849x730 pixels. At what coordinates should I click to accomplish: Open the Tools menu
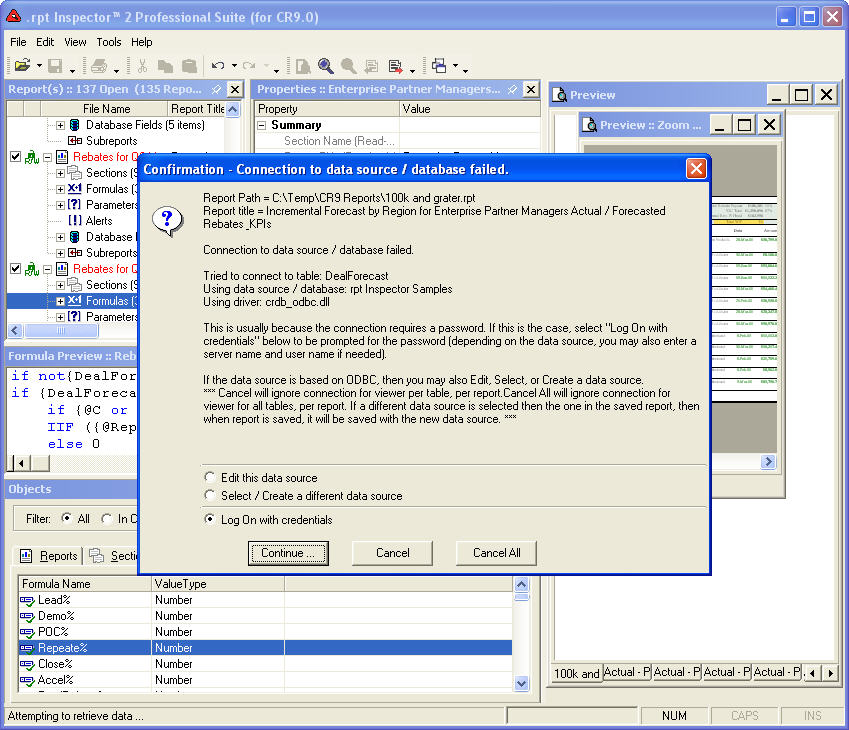point(109,42)
